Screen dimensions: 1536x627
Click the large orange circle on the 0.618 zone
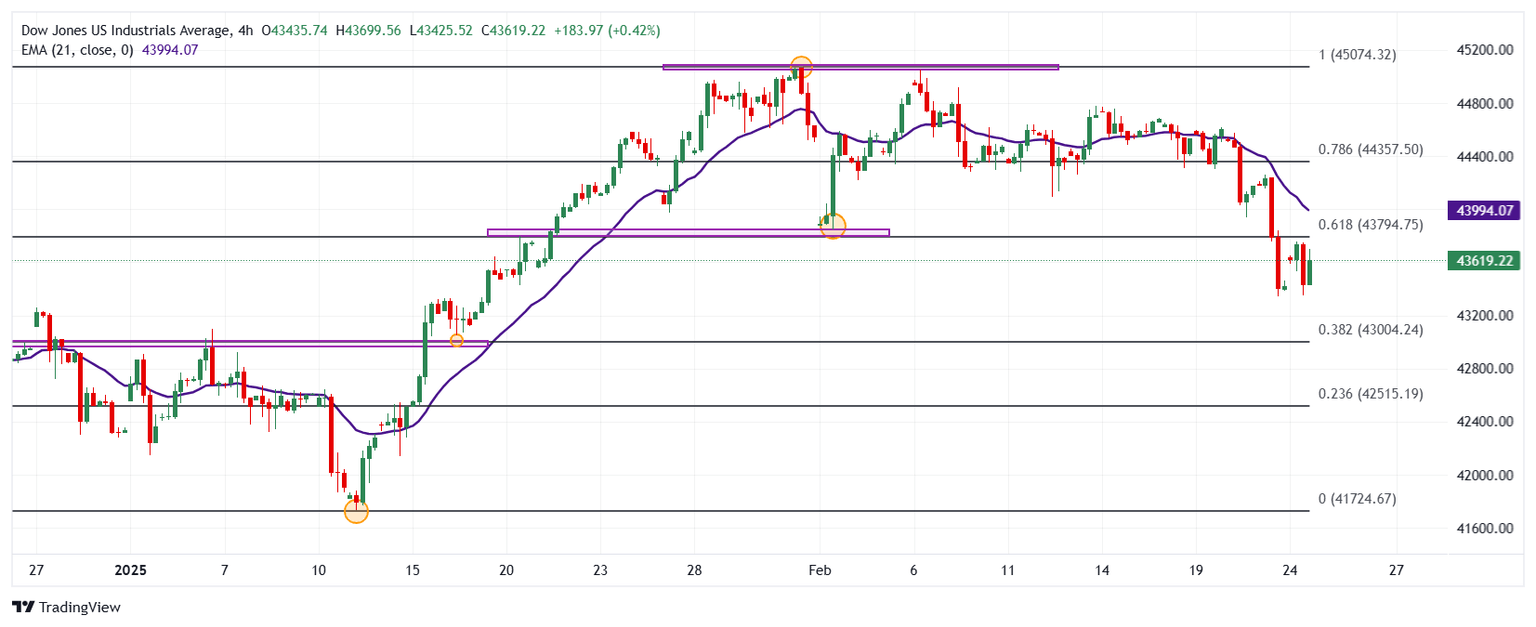point(832,226)
